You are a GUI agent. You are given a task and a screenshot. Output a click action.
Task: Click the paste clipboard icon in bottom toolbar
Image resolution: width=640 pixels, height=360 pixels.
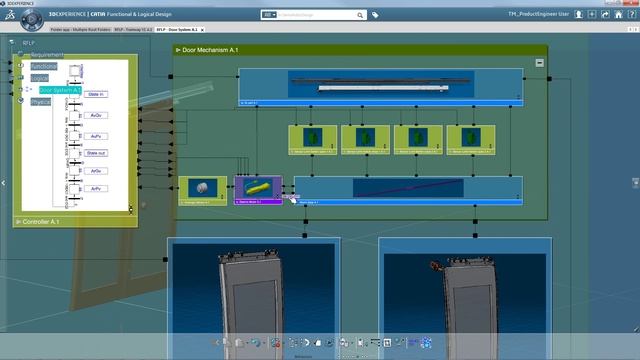pos(240,343)
